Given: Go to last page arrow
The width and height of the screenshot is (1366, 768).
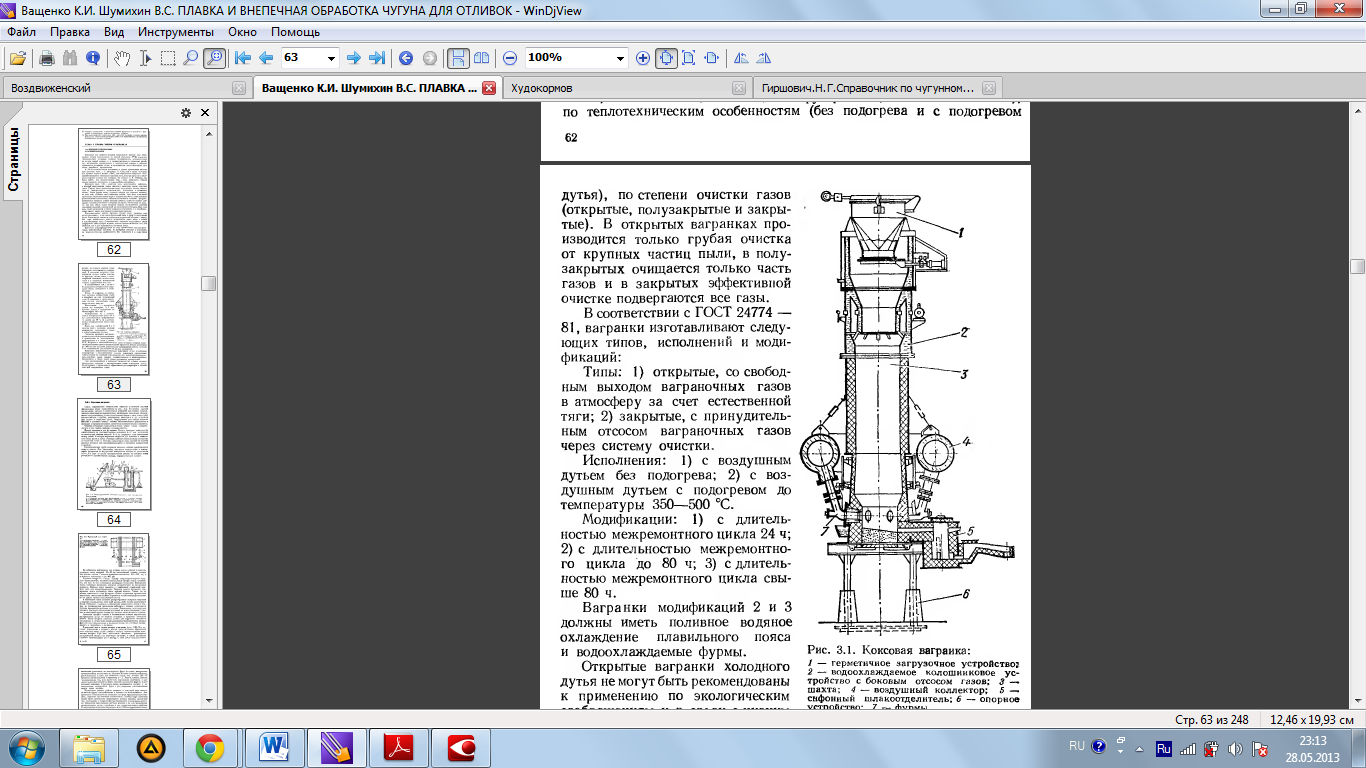Looking at the screenshot, I should (x=377, y=58).
